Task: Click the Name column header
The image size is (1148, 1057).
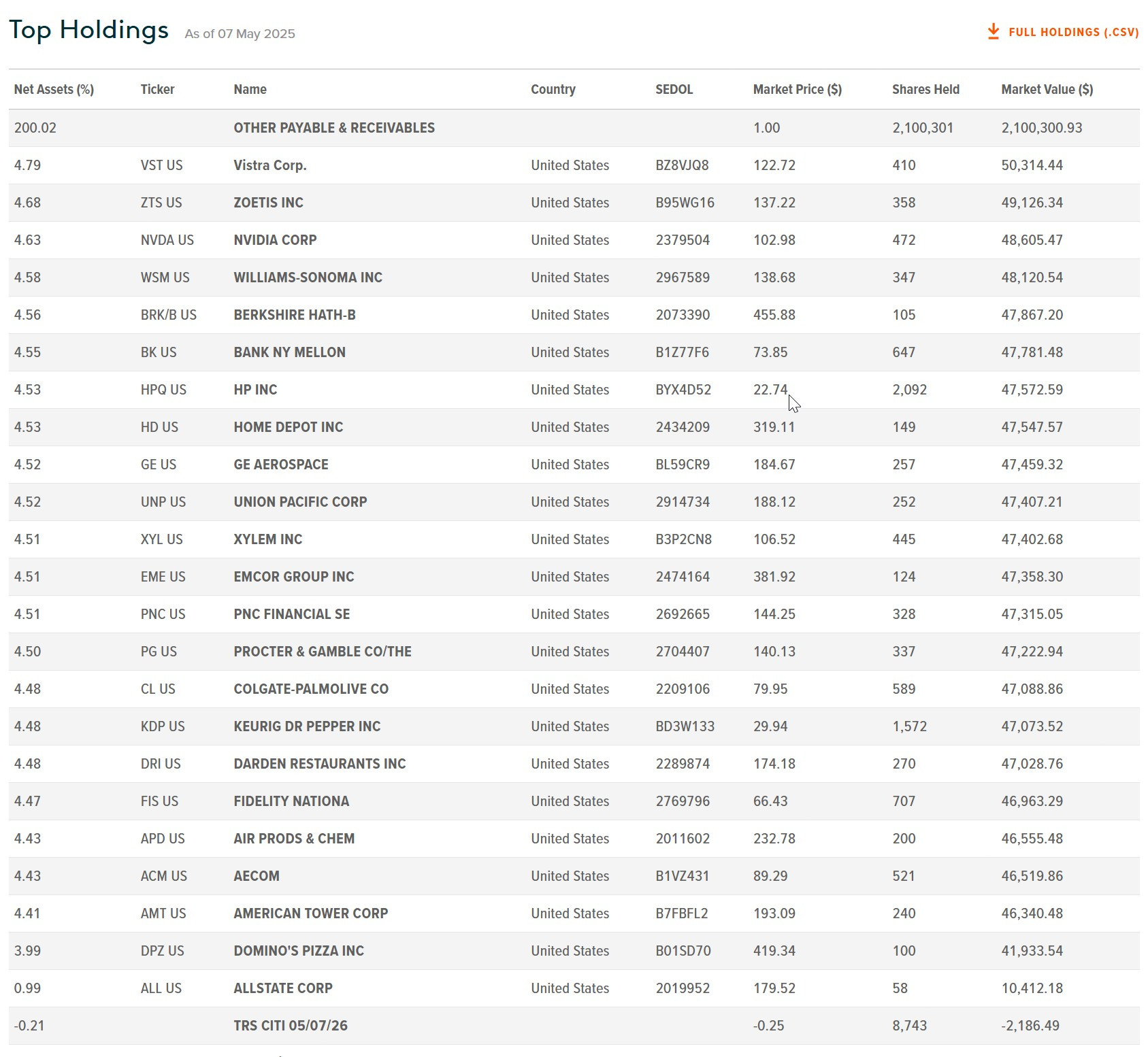Action: (x=250, y=89)
